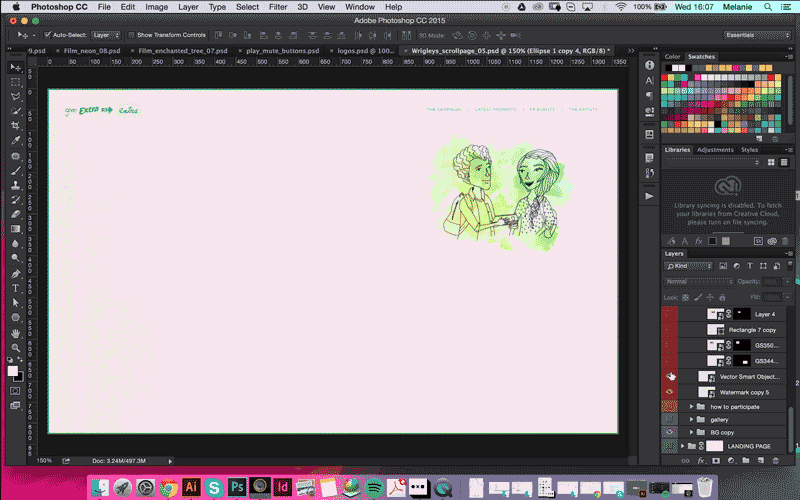Viewport: 800px width, 500px height.
Task: Link layers using chain icon
Action: tap(686, 460)
